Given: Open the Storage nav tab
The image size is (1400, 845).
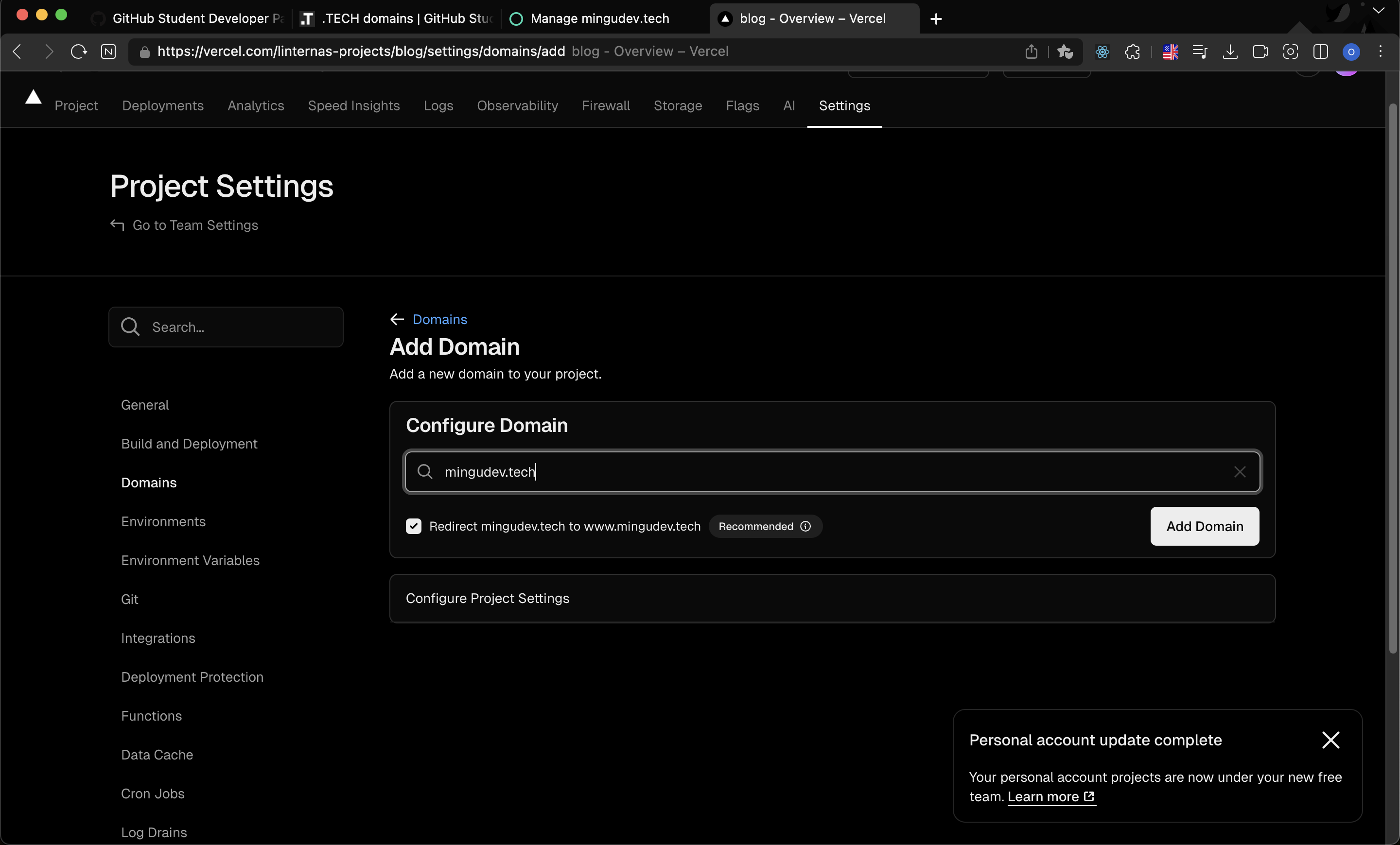Looking at the screenshot, I should (x=677, y=105).
